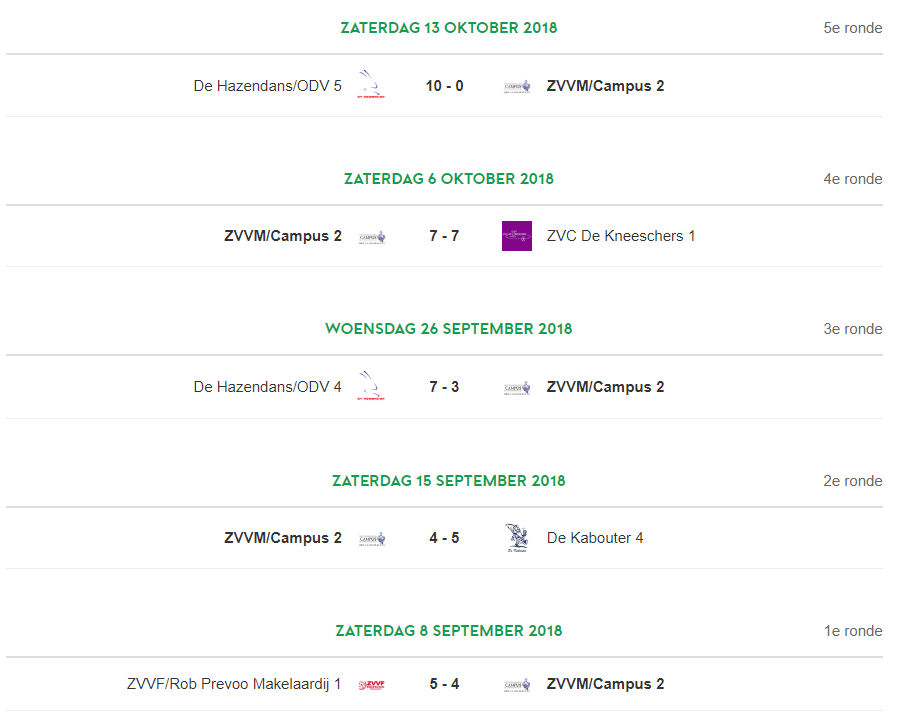Open De Hazendans/ODV 5 team link
904x720 pixels.
[268, 86]
